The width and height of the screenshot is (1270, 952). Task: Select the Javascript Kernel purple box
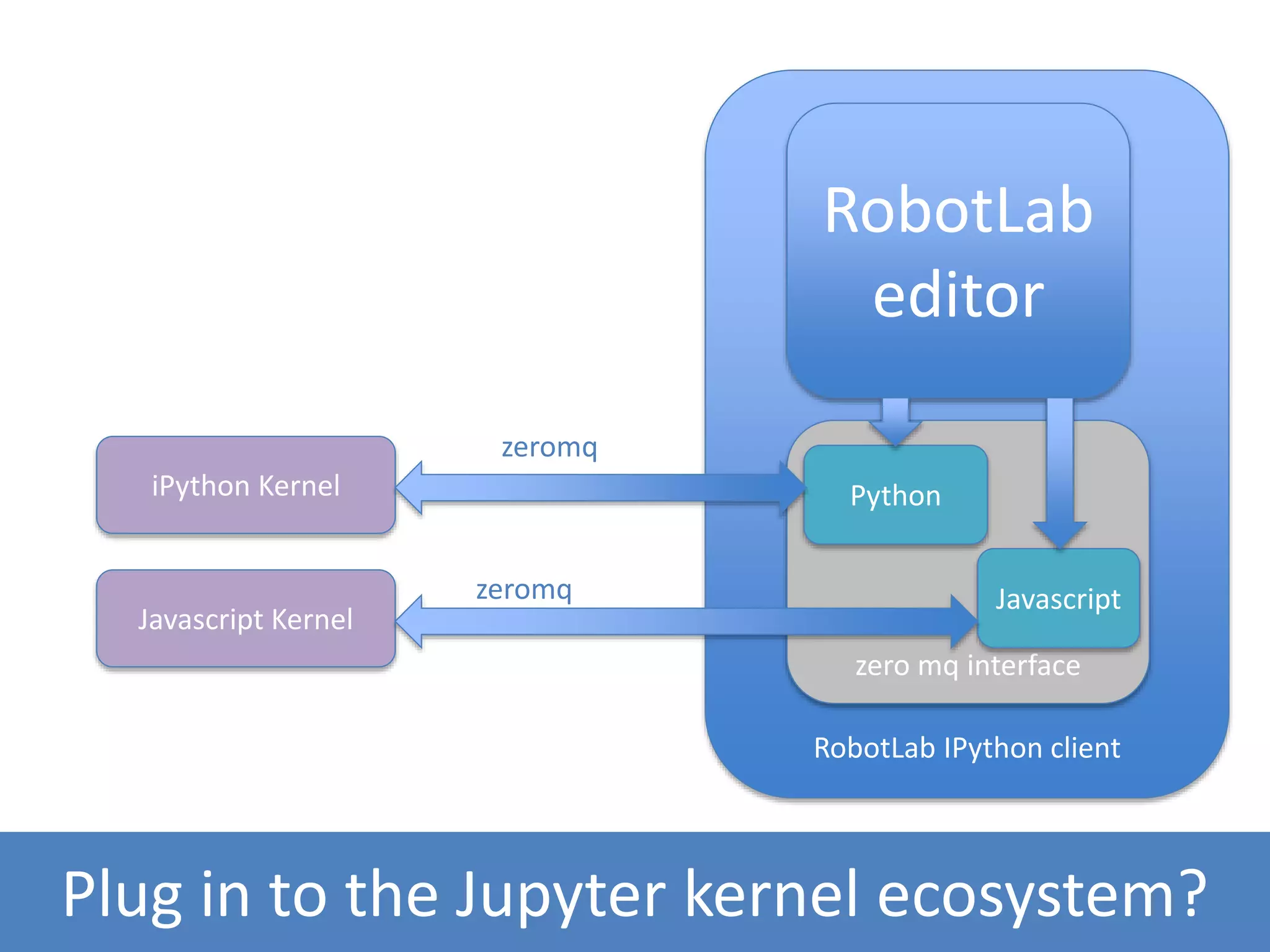click(246, 619)
